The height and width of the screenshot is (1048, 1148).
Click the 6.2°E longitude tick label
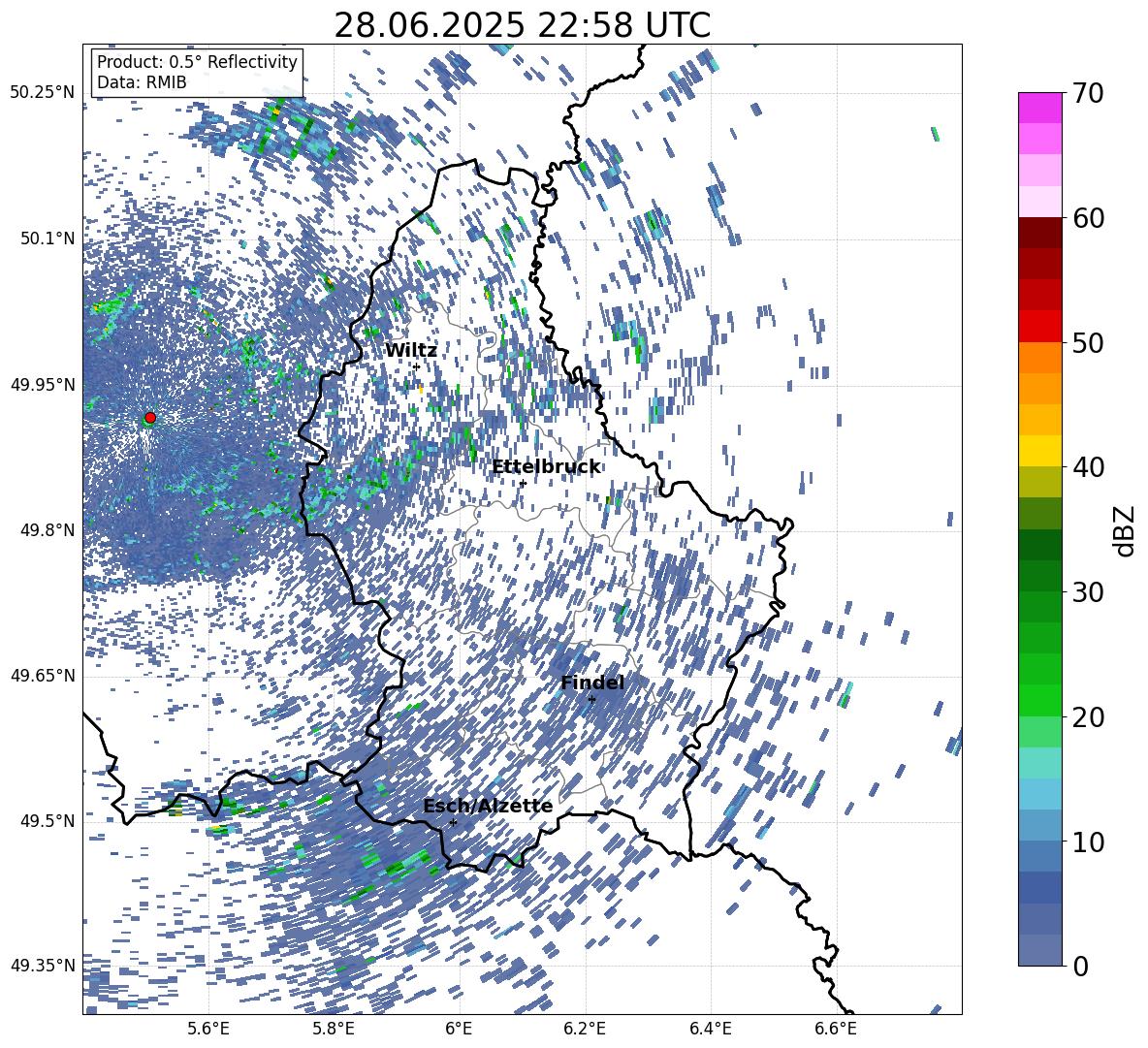(585, 1029)
